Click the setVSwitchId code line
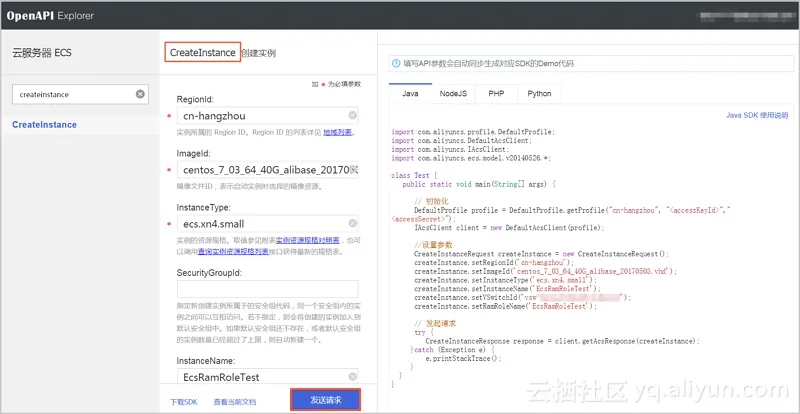 tap(522, 298)
